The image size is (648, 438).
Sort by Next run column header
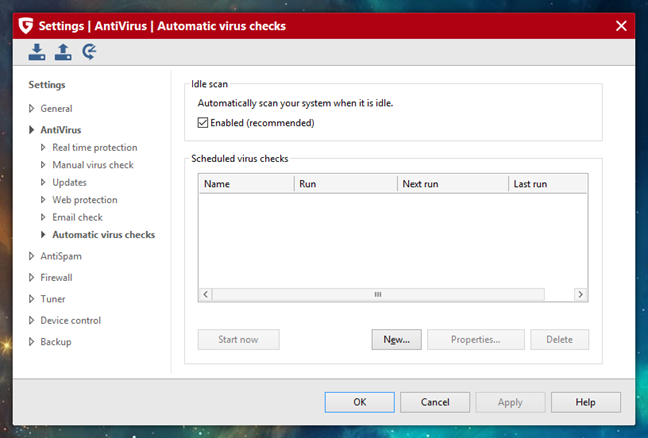point(453,184)
